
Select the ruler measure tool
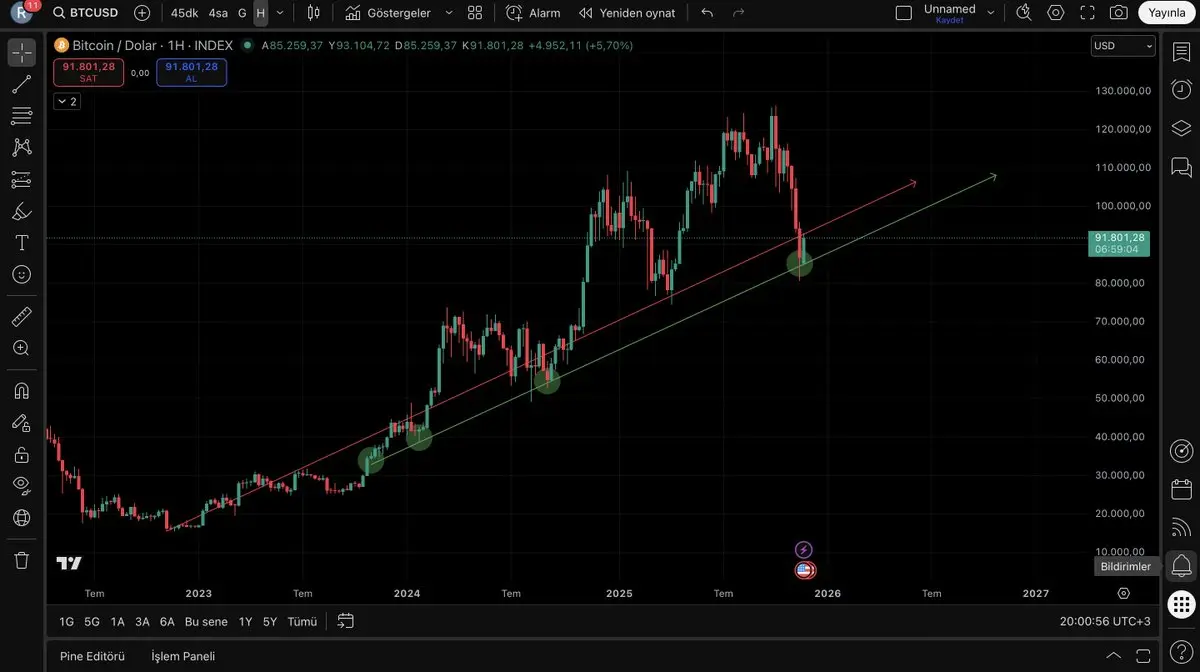click(21, 317)
